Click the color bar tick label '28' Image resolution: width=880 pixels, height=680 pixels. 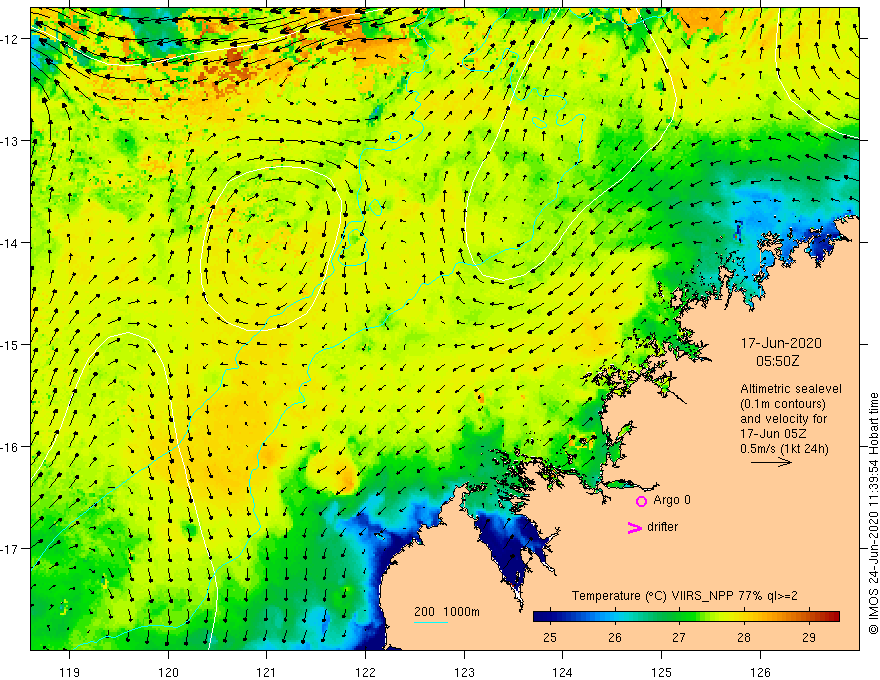click(x=744, y=638)
